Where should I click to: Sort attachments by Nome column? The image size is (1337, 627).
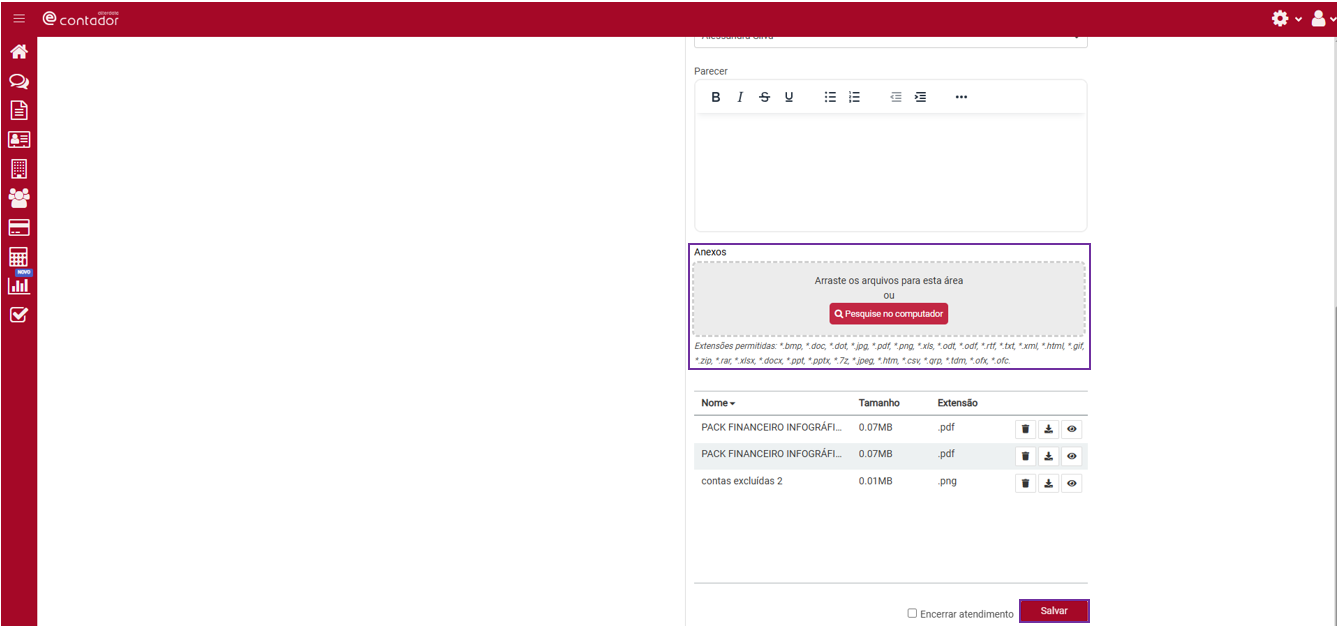pyautogui.click(x=717, y=403)
